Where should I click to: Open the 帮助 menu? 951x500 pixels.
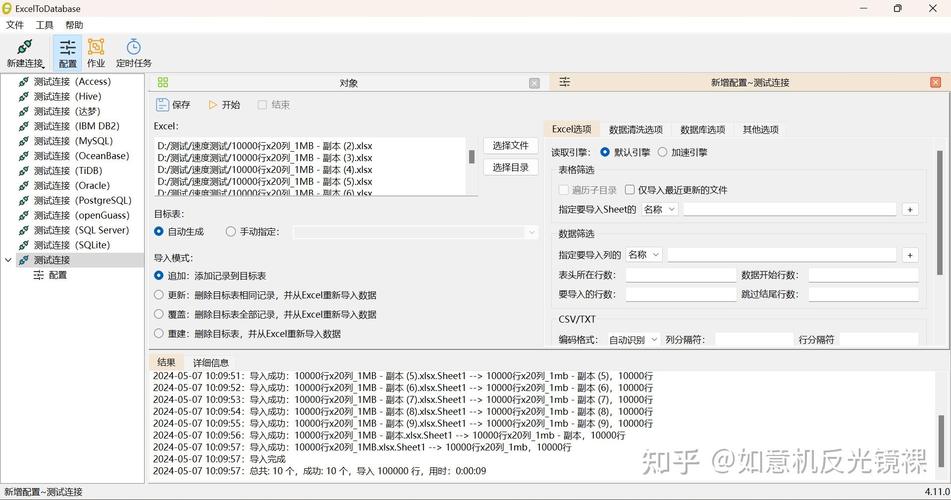74,25
